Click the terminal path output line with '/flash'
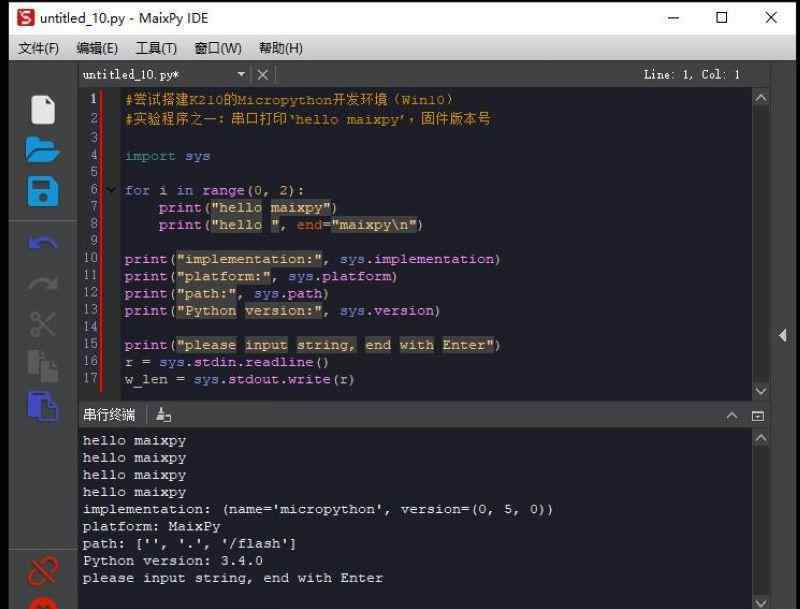The width and height of the screenshot is (800, 609). tap(189, 544)
